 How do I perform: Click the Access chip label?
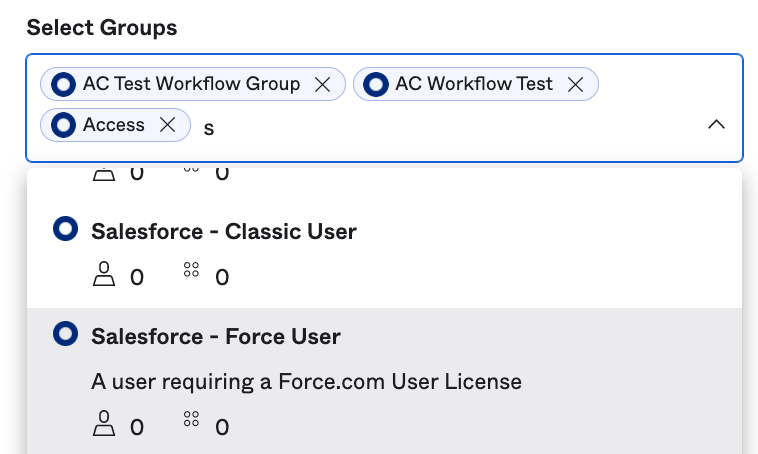pos(114,125)
